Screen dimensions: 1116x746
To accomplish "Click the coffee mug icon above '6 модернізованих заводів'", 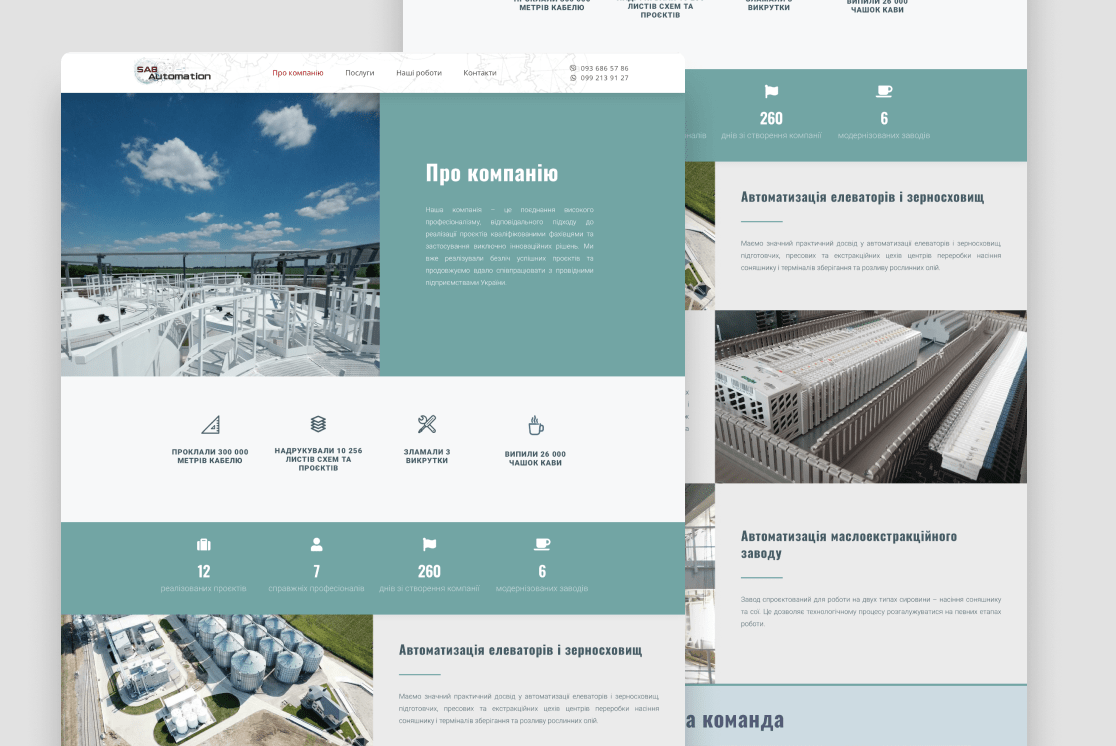I will (x=541, y=544).
